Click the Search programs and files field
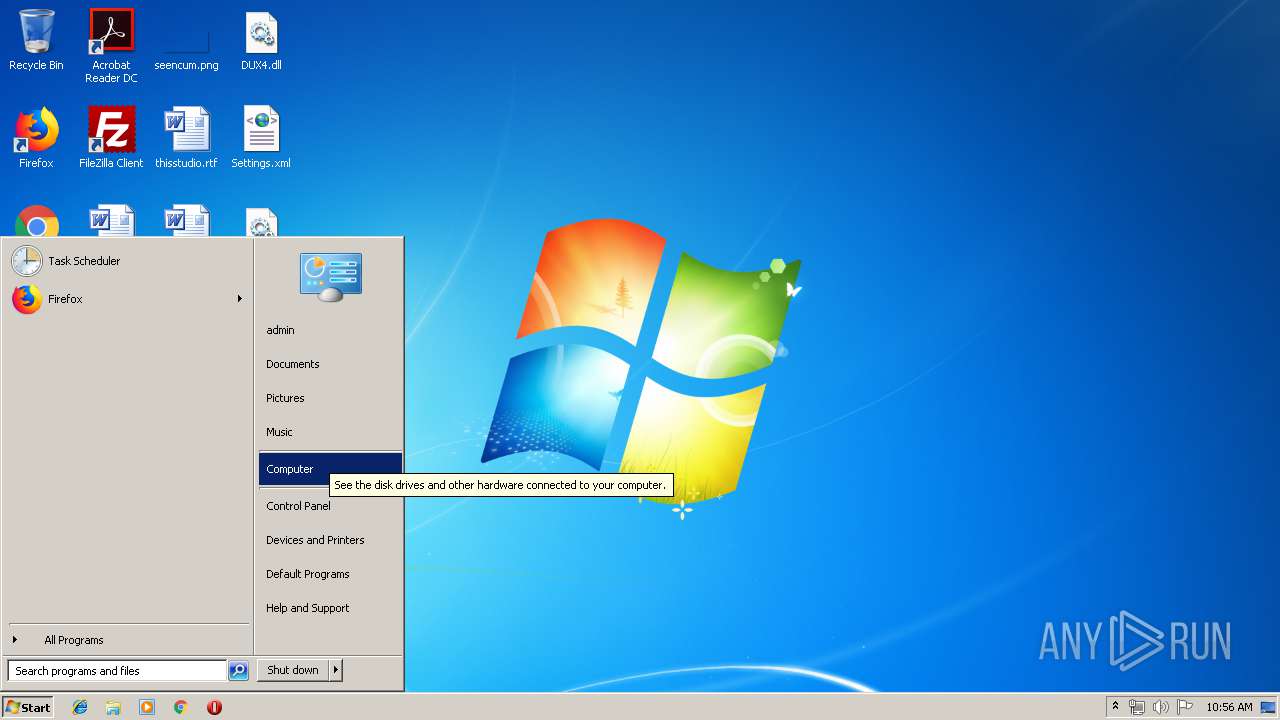This screenshot has height=720, width=1280. pos(117,671)
